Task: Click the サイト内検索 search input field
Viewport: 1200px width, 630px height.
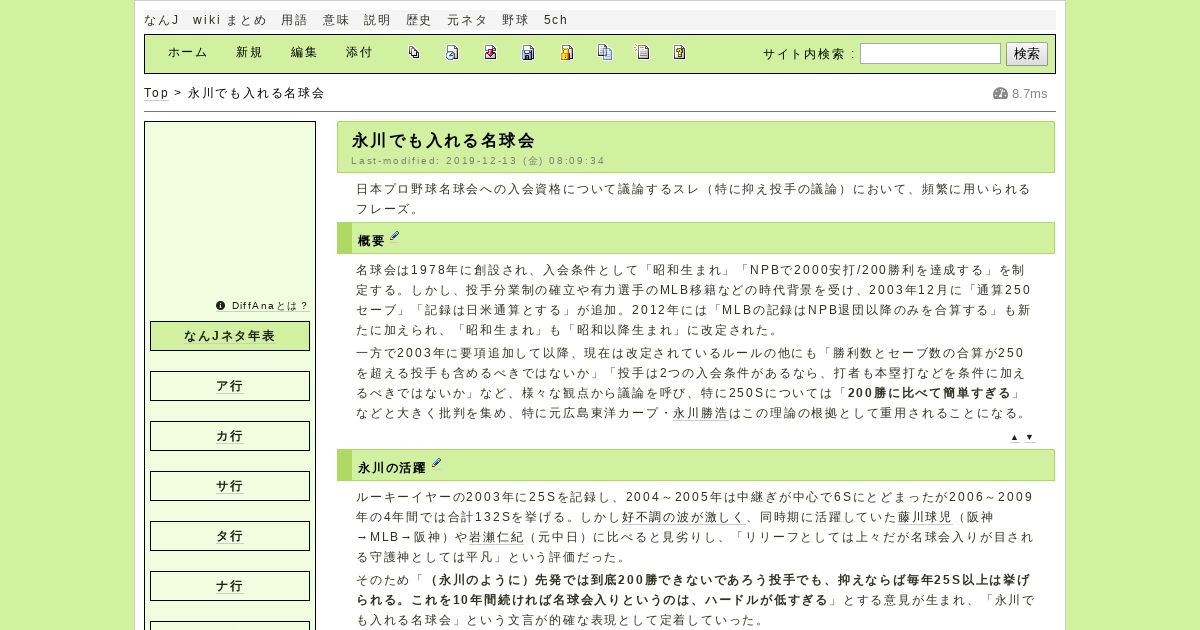Action: click(x=930, y=54)
